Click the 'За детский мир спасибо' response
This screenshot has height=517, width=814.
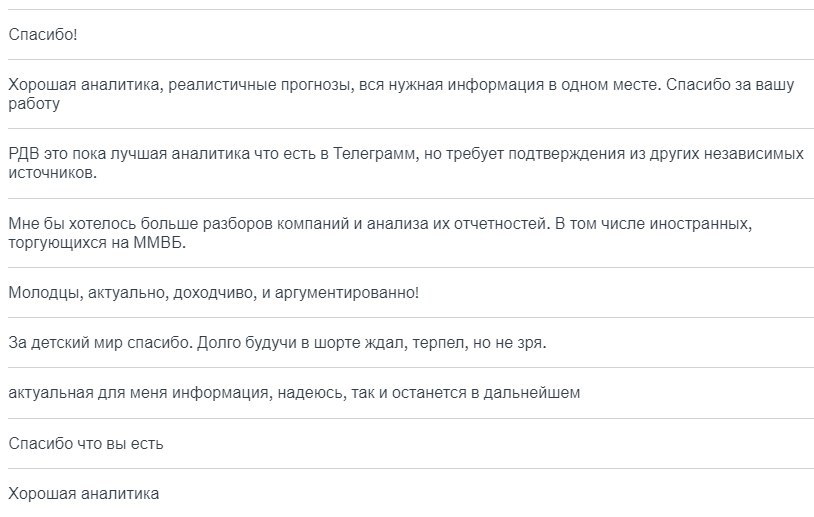[407, 343]
